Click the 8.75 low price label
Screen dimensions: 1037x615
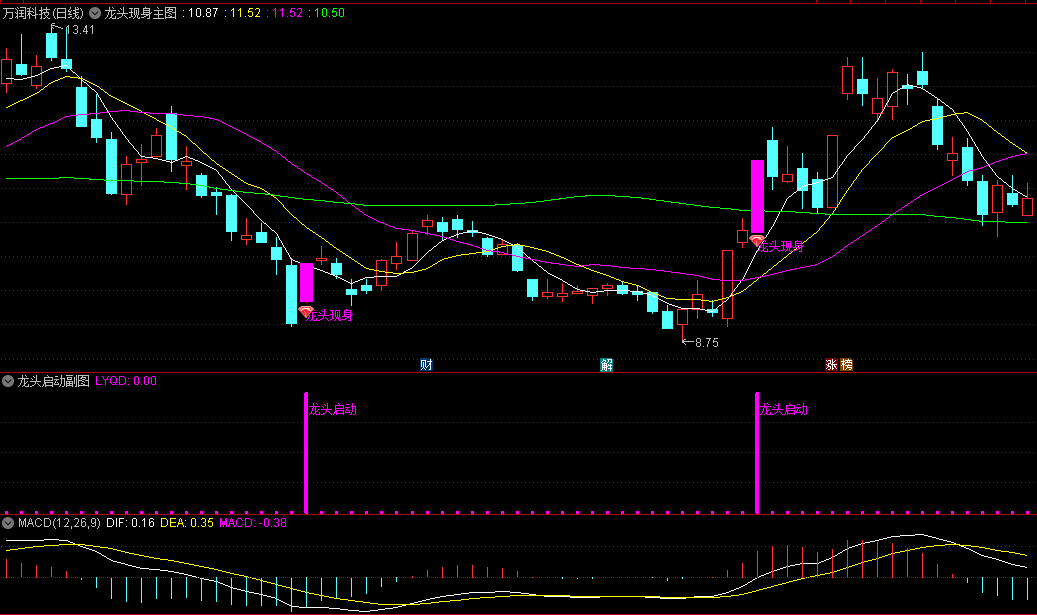click(x=706, y=343)
